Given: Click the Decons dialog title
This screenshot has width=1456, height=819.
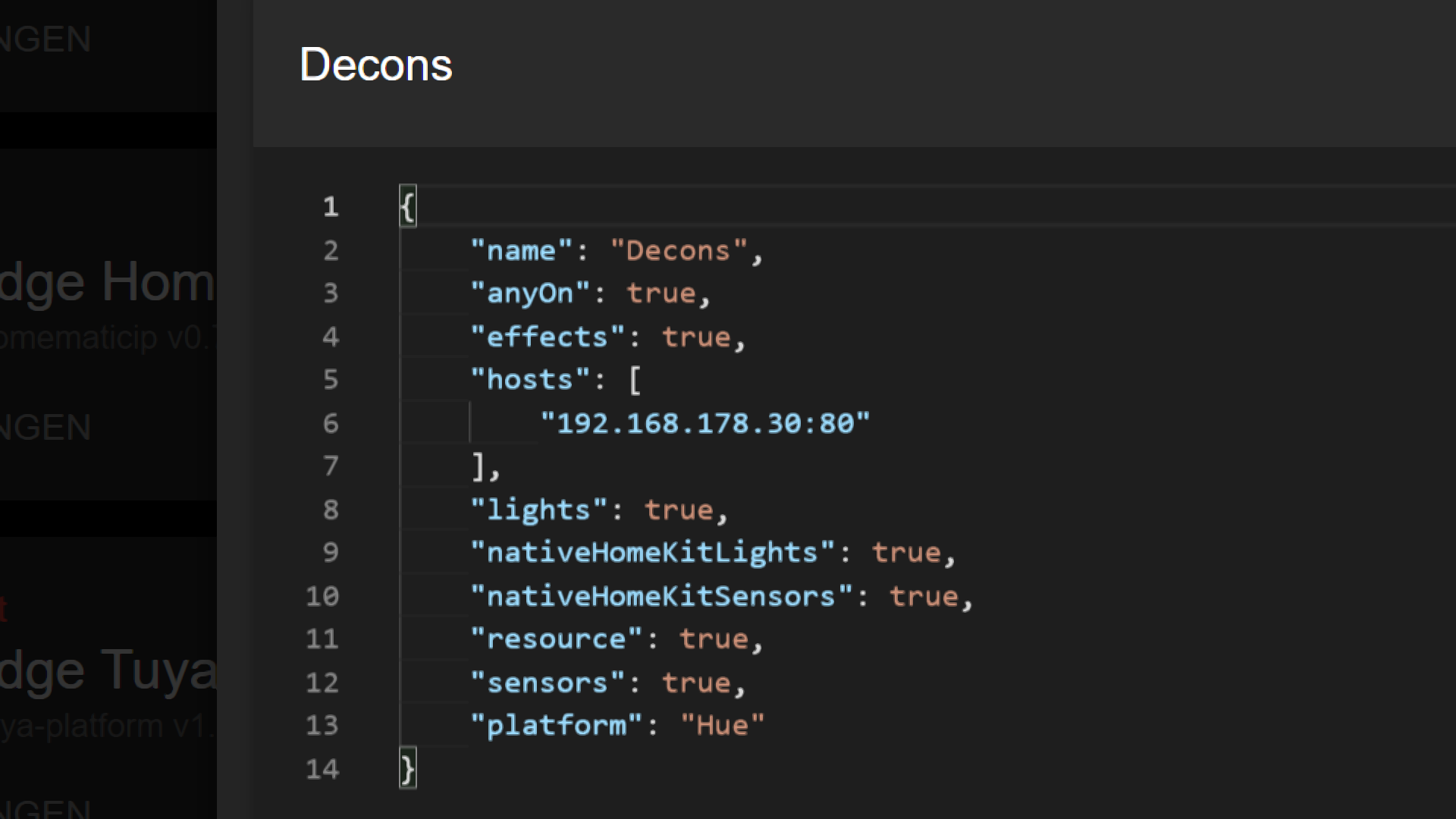Looking at the screenshot, I should 375,65.
